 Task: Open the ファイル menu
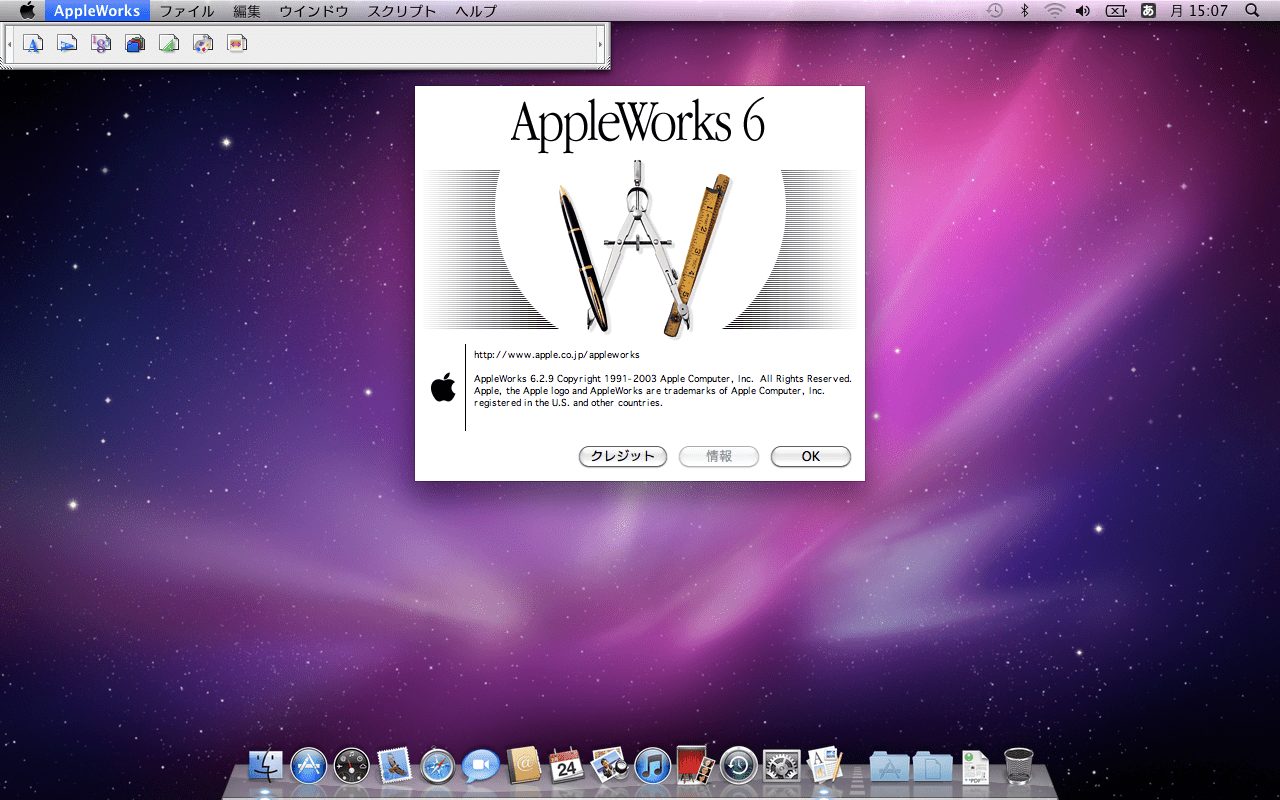click(x=187, y=11)
